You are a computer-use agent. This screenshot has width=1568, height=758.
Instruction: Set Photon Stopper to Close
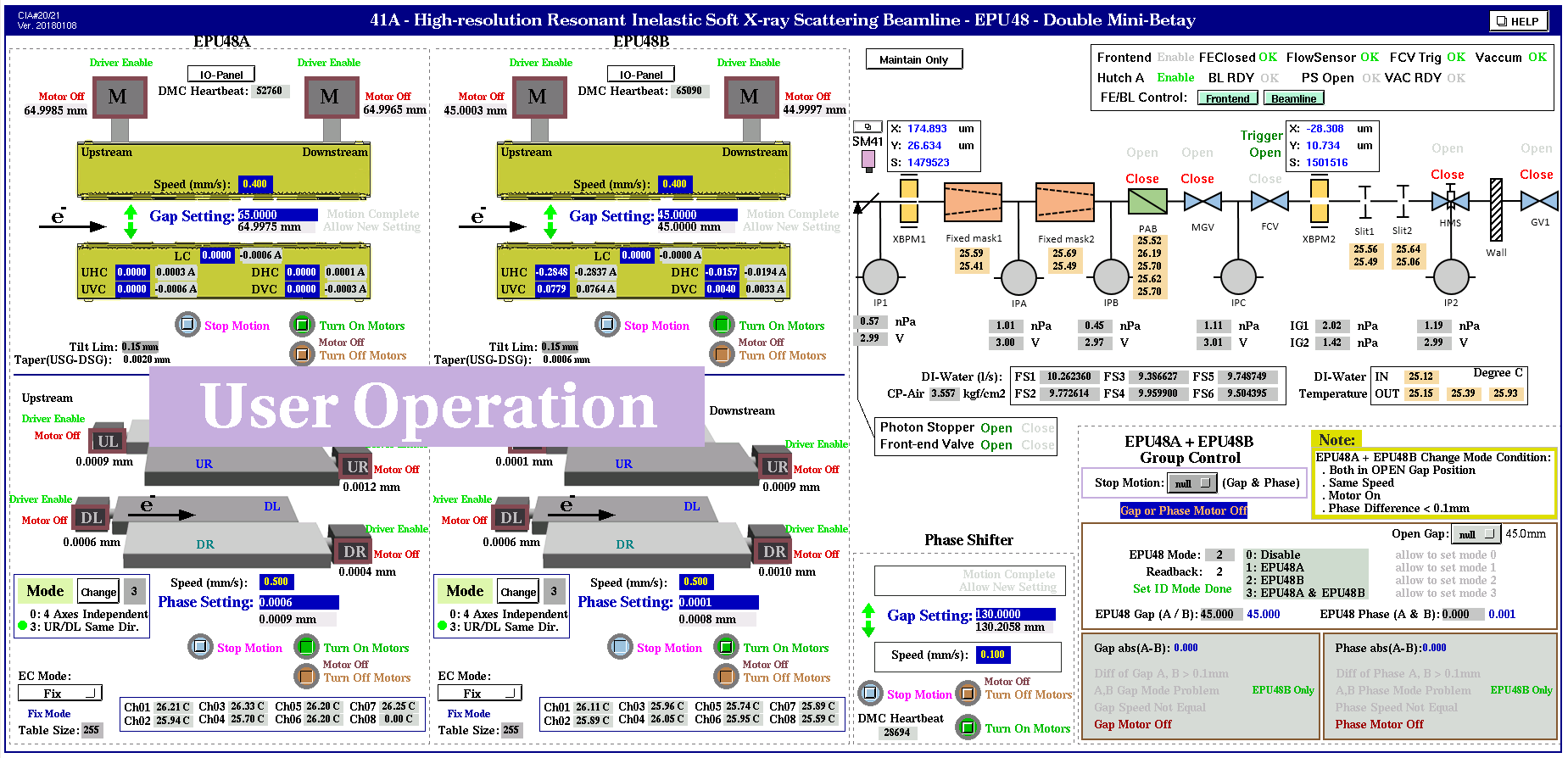[1037, 428]
